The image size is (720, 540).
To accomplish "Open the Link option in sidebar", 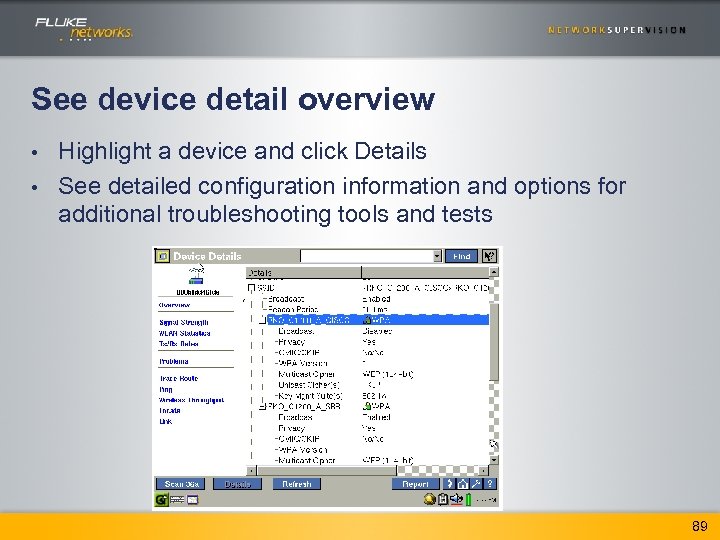I will click(165, 422).
